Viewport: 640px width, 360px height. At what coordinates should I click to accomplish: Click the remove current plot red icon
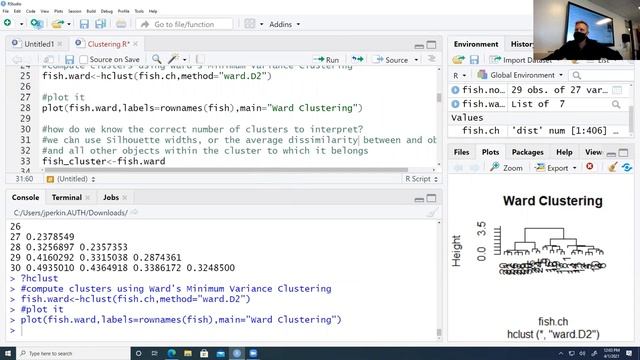[589, 167]
